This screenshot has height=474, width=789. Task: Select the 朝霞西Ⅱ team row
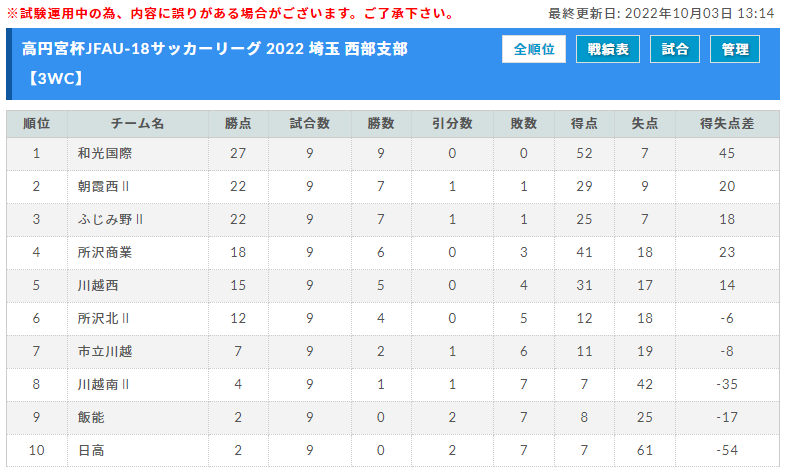click(392, 186)
